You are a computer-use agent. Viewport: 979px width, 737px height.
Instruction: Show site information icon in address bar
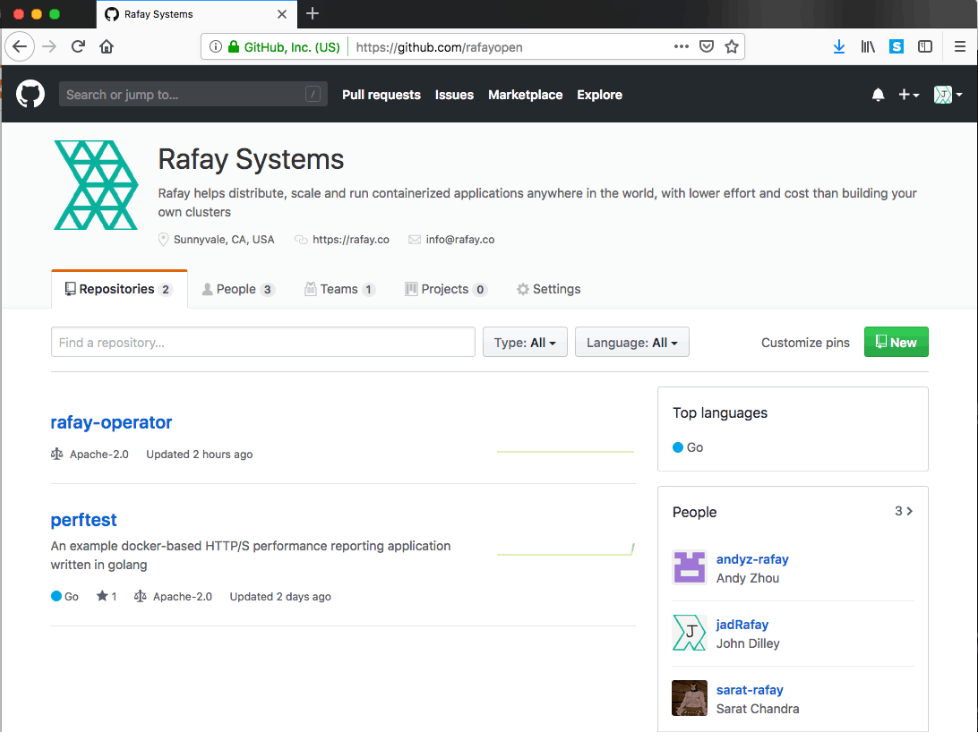pyautogui.click(x=215, y=47)
